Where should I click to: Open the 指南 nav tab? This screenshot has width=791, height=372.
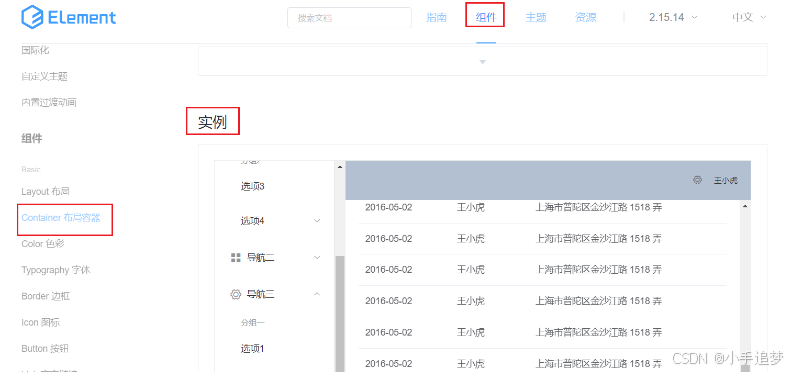[436, 17]
